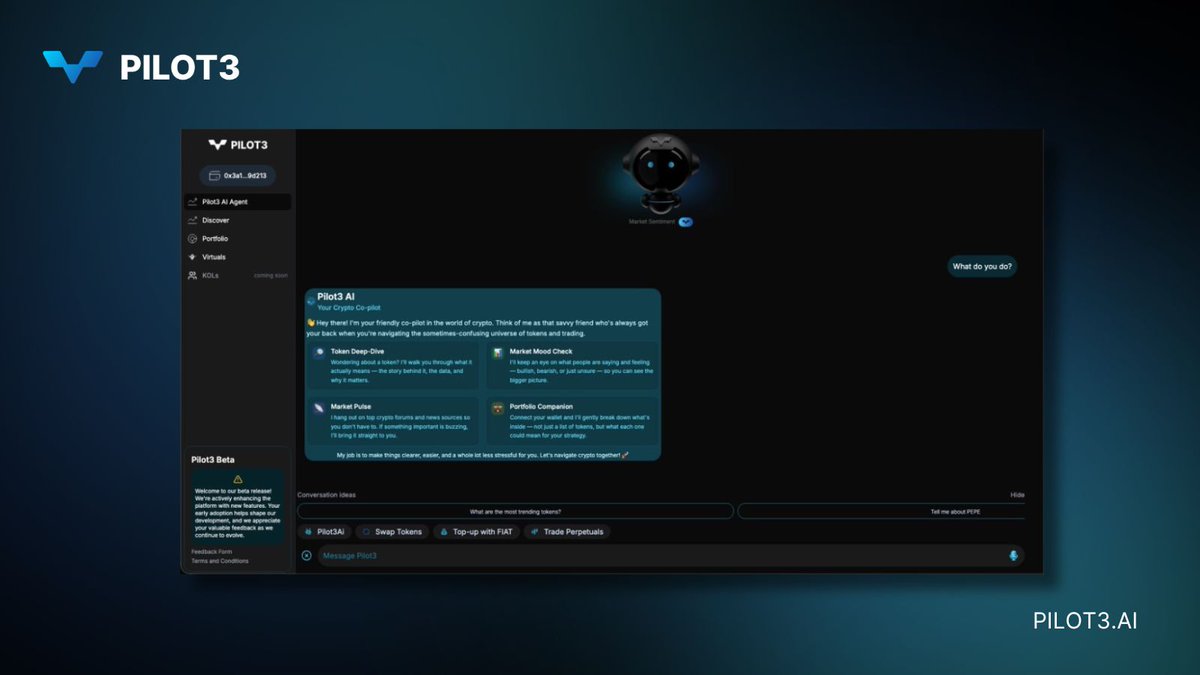Go to the Portfolio sidebar item
Screen dimensions: 1200x675
[x=238, y=239]
